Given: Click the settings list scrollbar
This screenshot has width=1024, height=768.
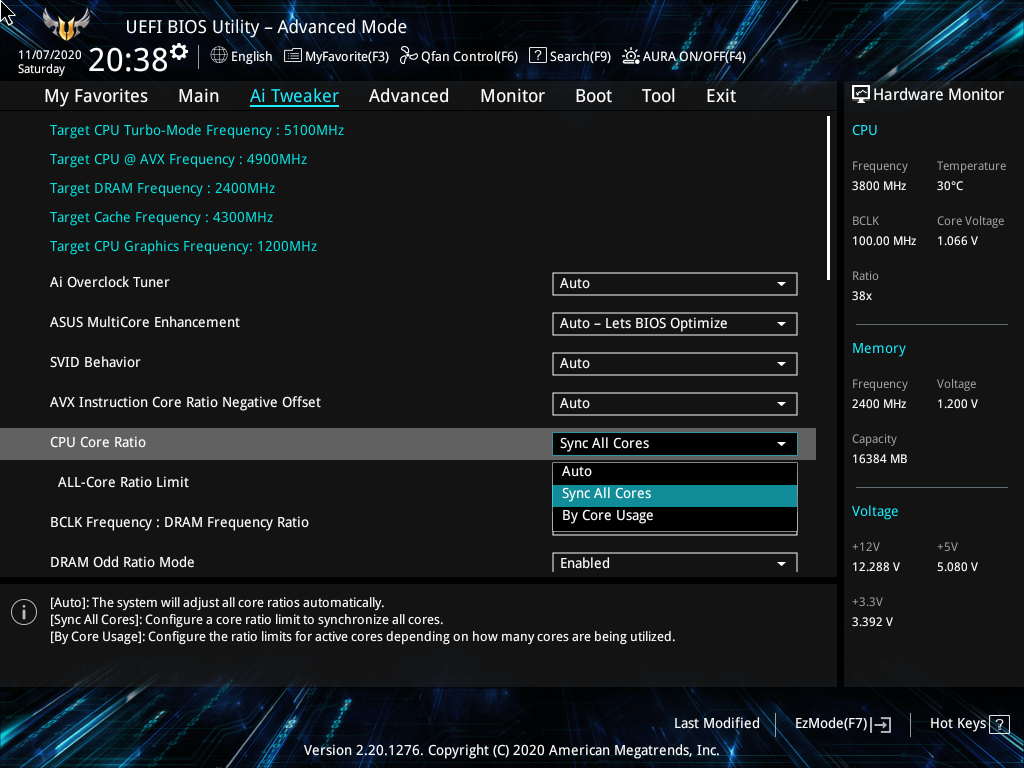Looking at the screenshot, I should tap(828, 199).
